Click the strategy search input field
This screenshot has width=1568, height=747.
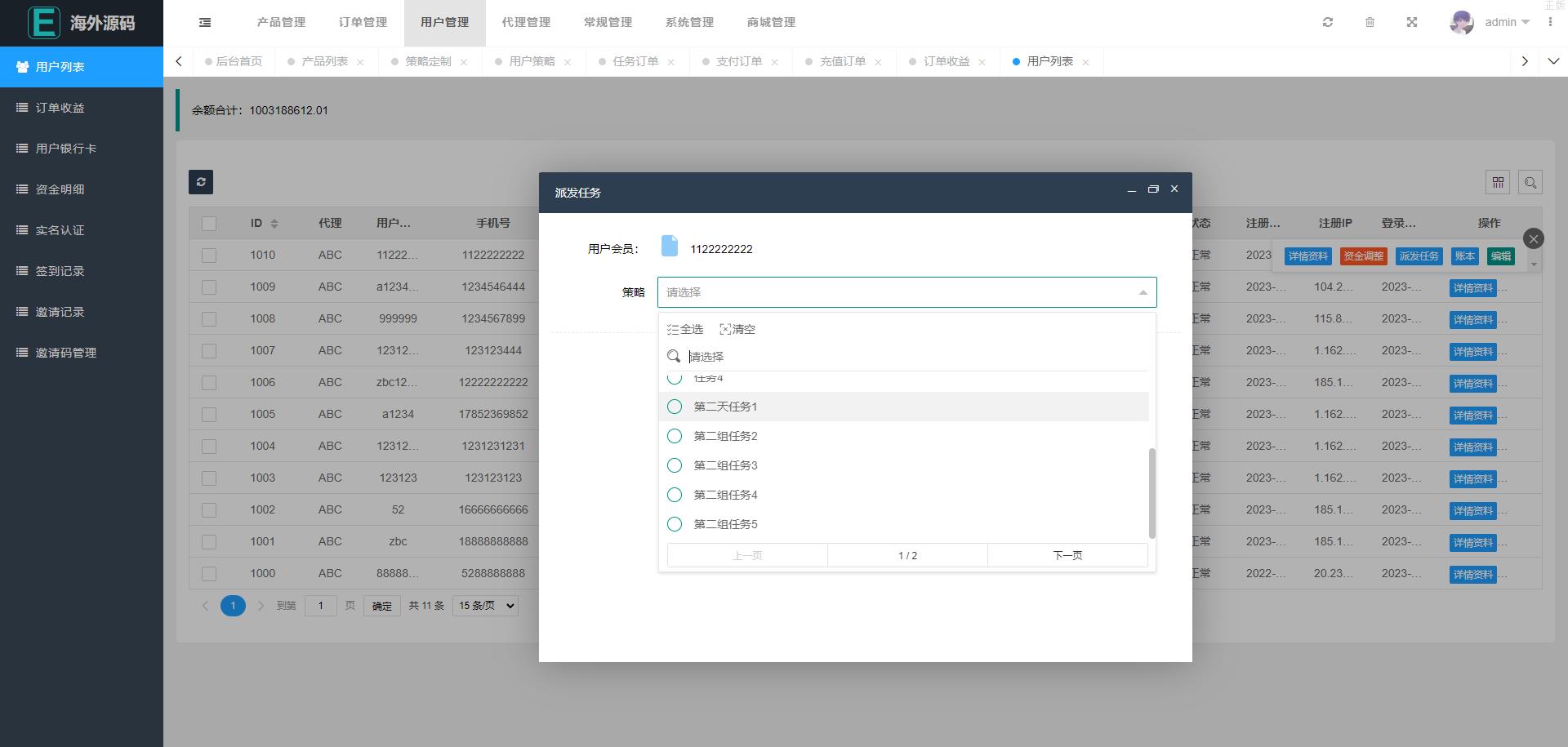[x=915, y=357]
